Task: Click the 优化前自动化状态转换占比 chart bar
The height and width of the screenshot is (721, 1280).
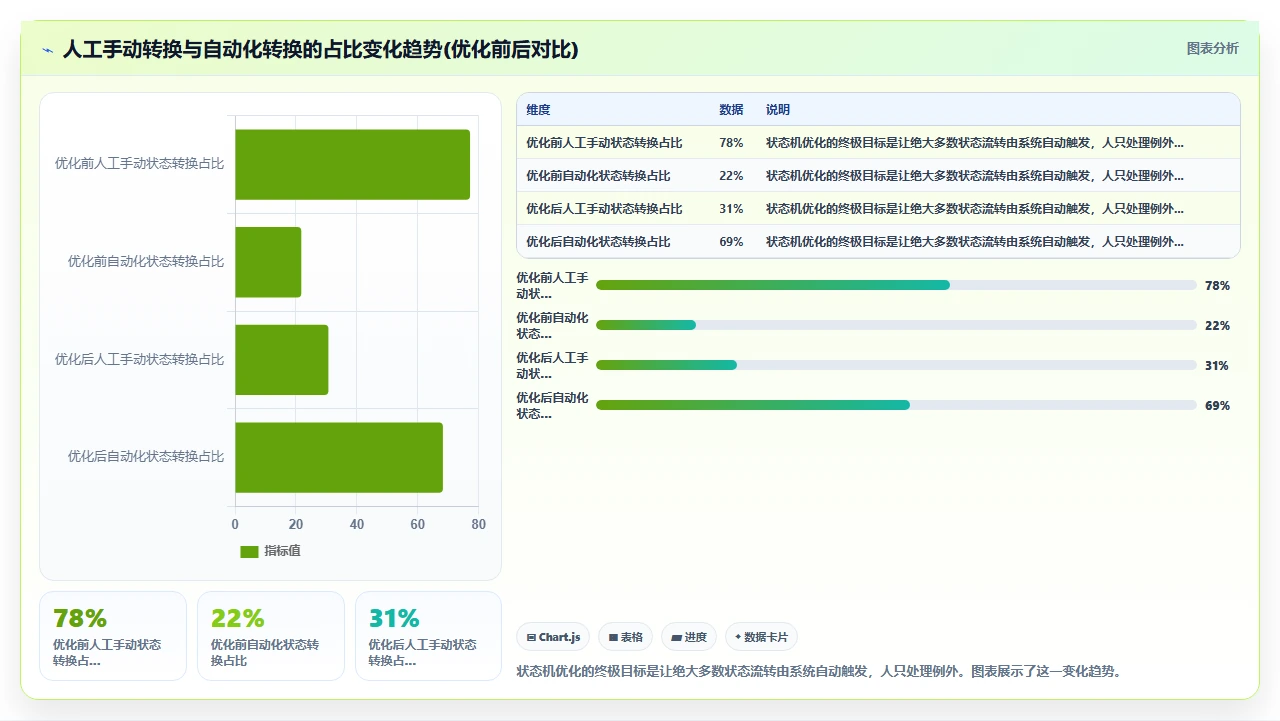Action: click(x=268, y=262)
